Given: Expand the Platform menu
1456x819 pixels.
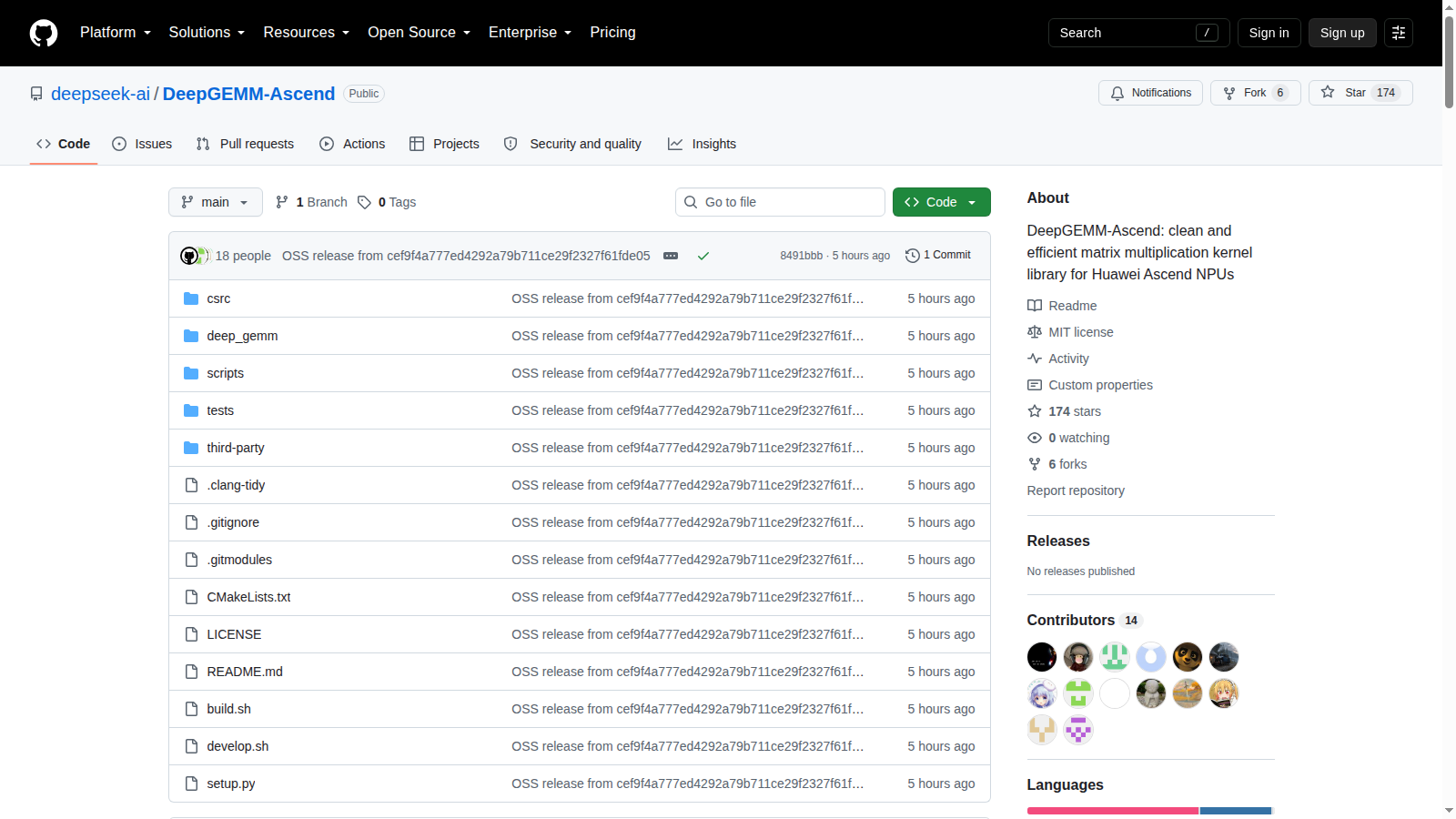Looking at the screenshot, I should (x=116, y=33).
